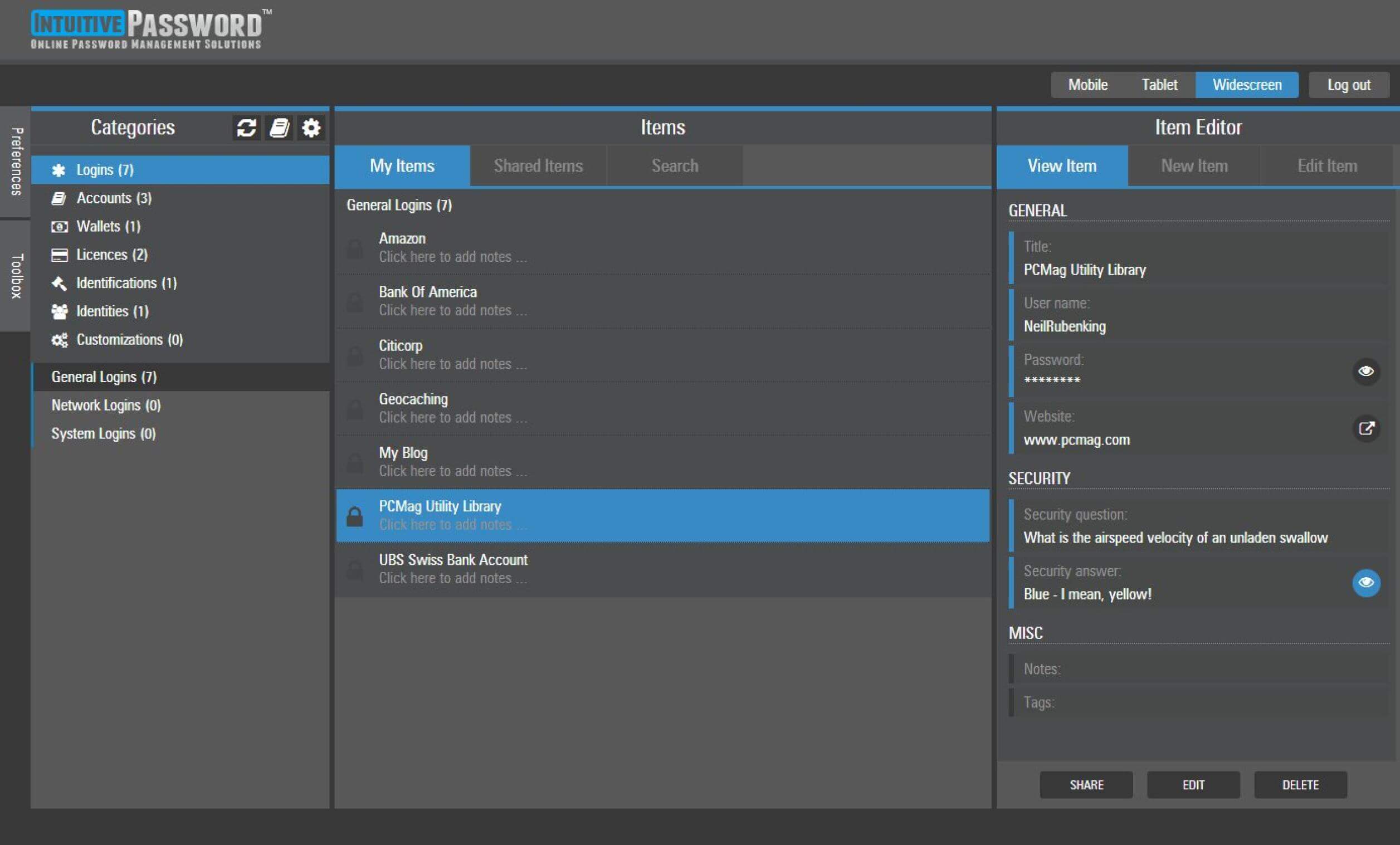Click the Notes input field in MISC
This screenshot has width=1400, height=845.
(x=1196, y=668)
